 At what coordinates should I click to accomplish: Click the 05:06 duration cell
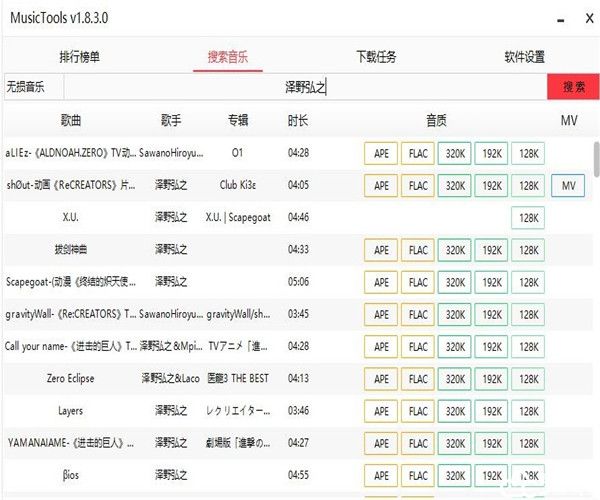coord(298,282)
